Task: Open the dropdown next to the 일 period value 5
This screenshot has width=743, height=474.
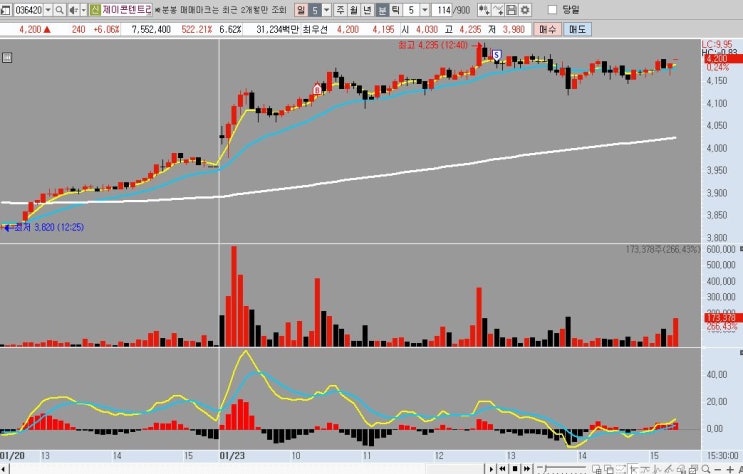Action: tap(326, 10)
